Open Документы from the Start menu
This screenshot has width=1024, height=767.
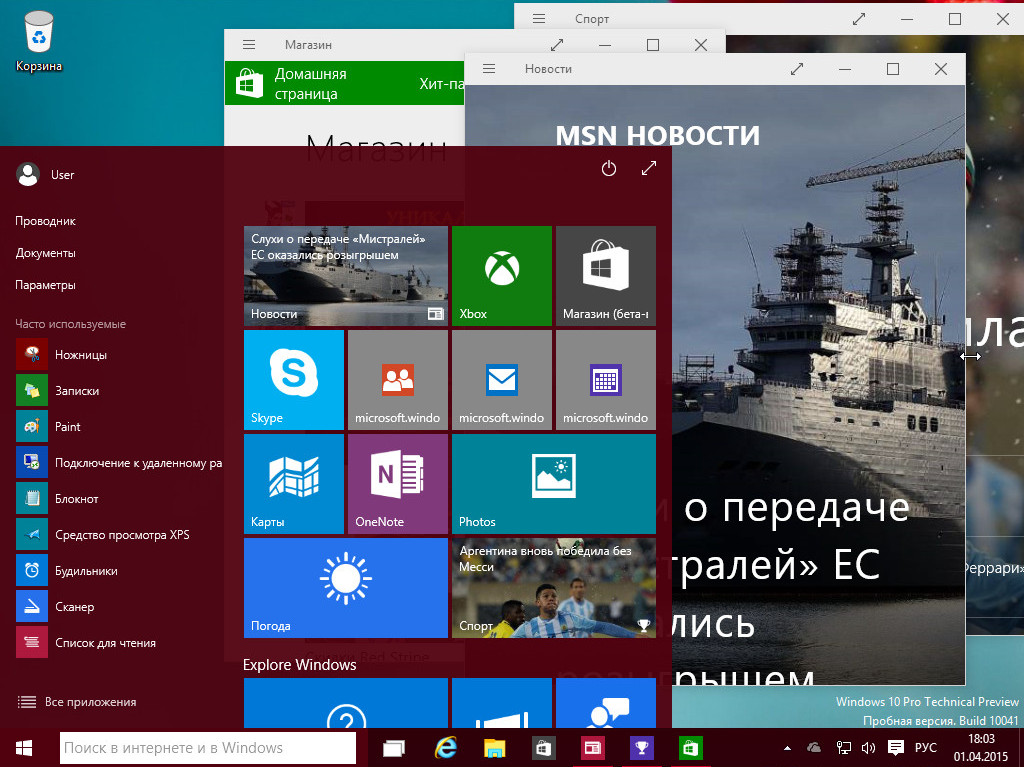46,253
